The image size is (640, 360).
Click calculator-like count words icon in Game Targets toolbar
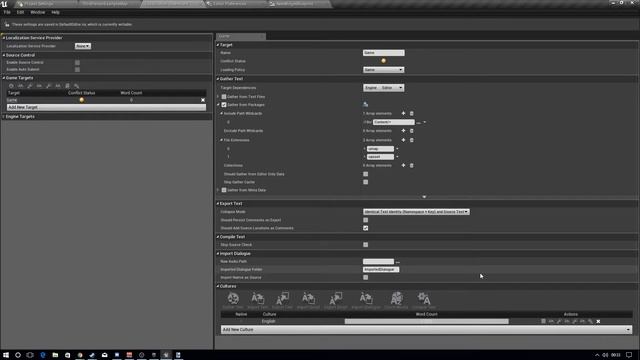pos(67,86)
